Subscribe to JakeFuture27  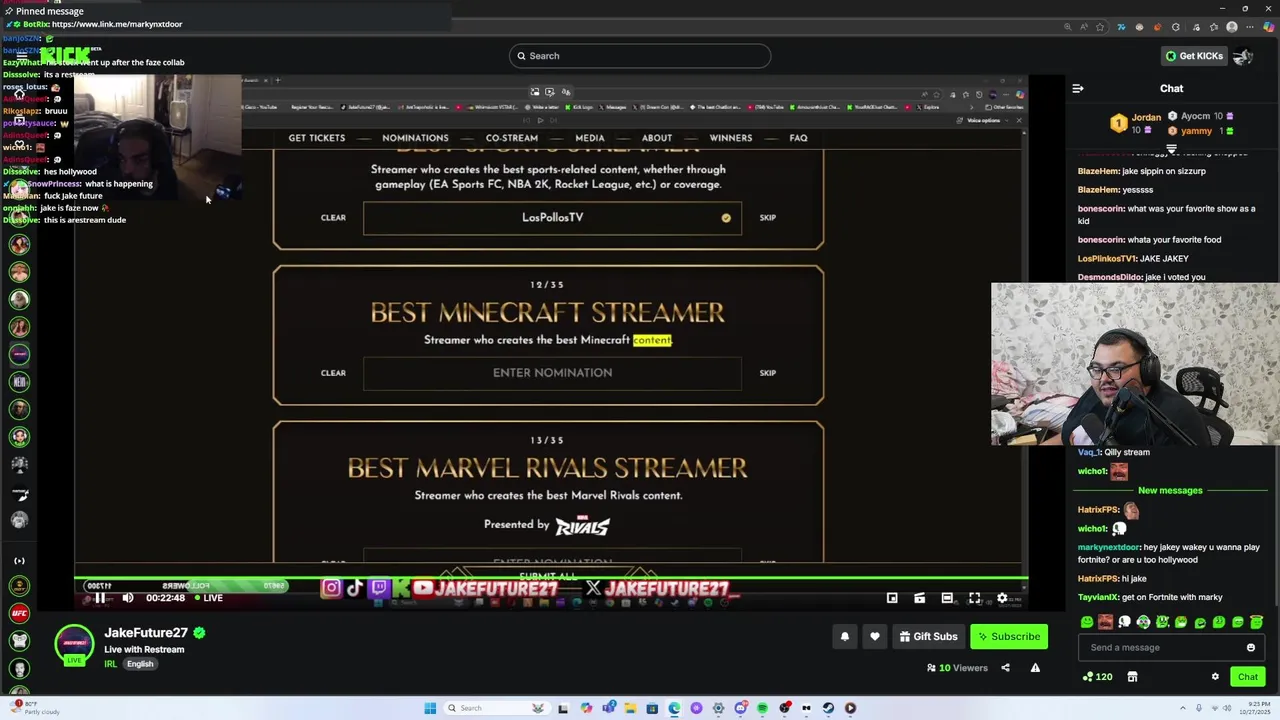1009,636
